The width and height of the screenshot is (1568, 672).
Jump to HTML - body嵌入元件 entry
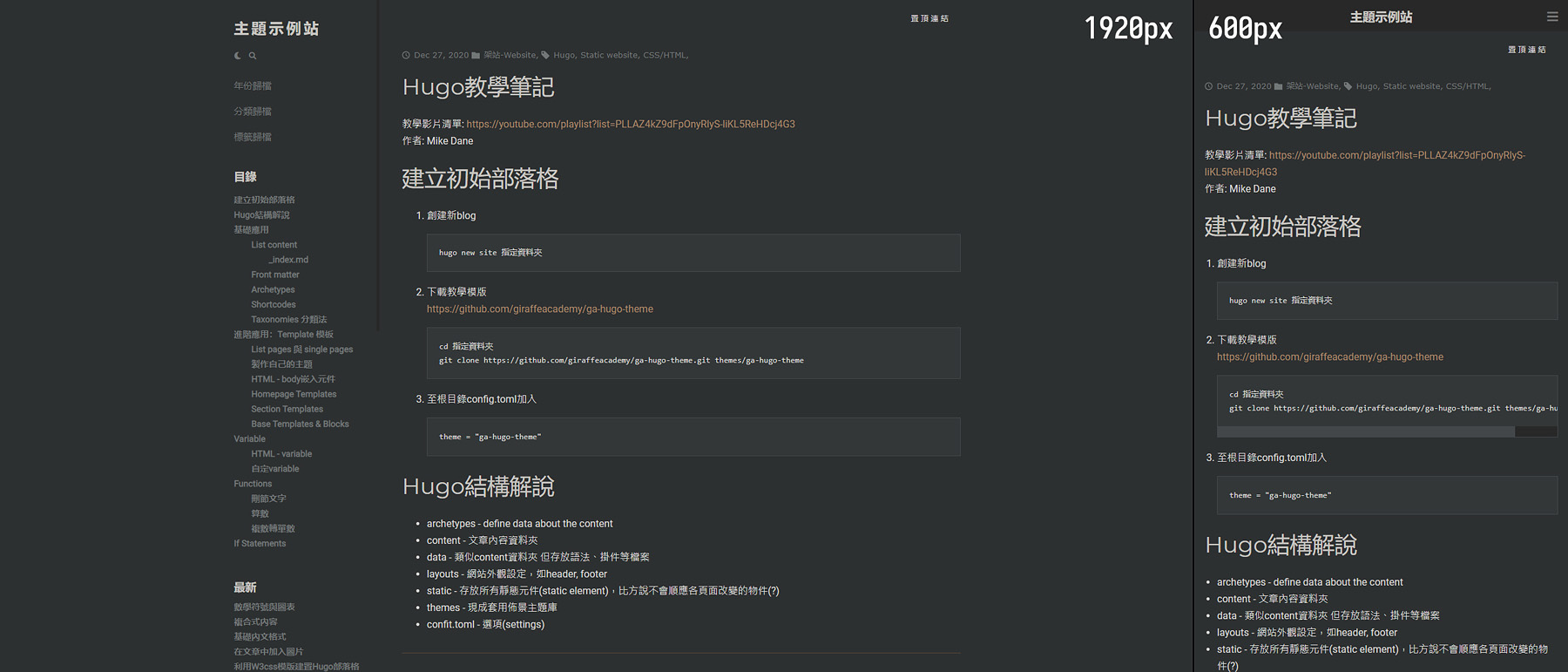click(293, 379)
